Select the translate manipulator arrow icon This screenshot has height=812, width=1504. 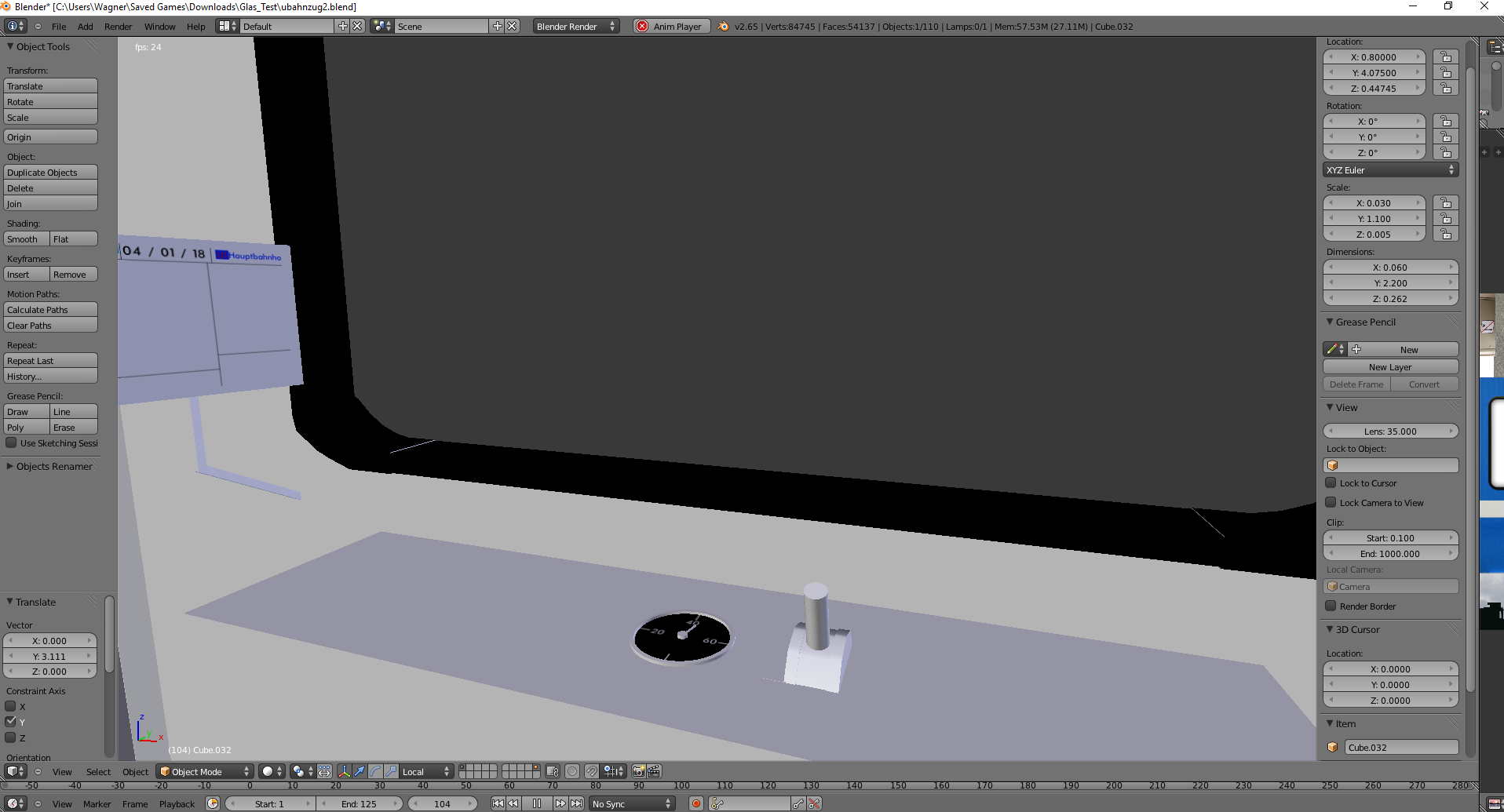pos(360,771)
